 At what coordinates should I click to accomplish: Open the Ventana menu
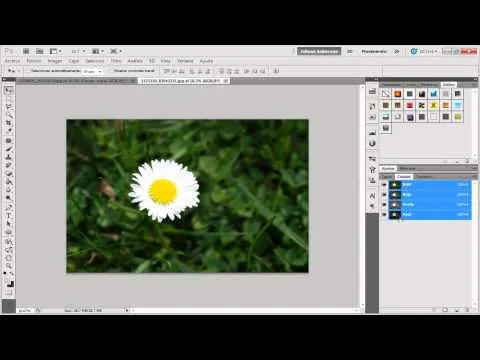[185, 61]
